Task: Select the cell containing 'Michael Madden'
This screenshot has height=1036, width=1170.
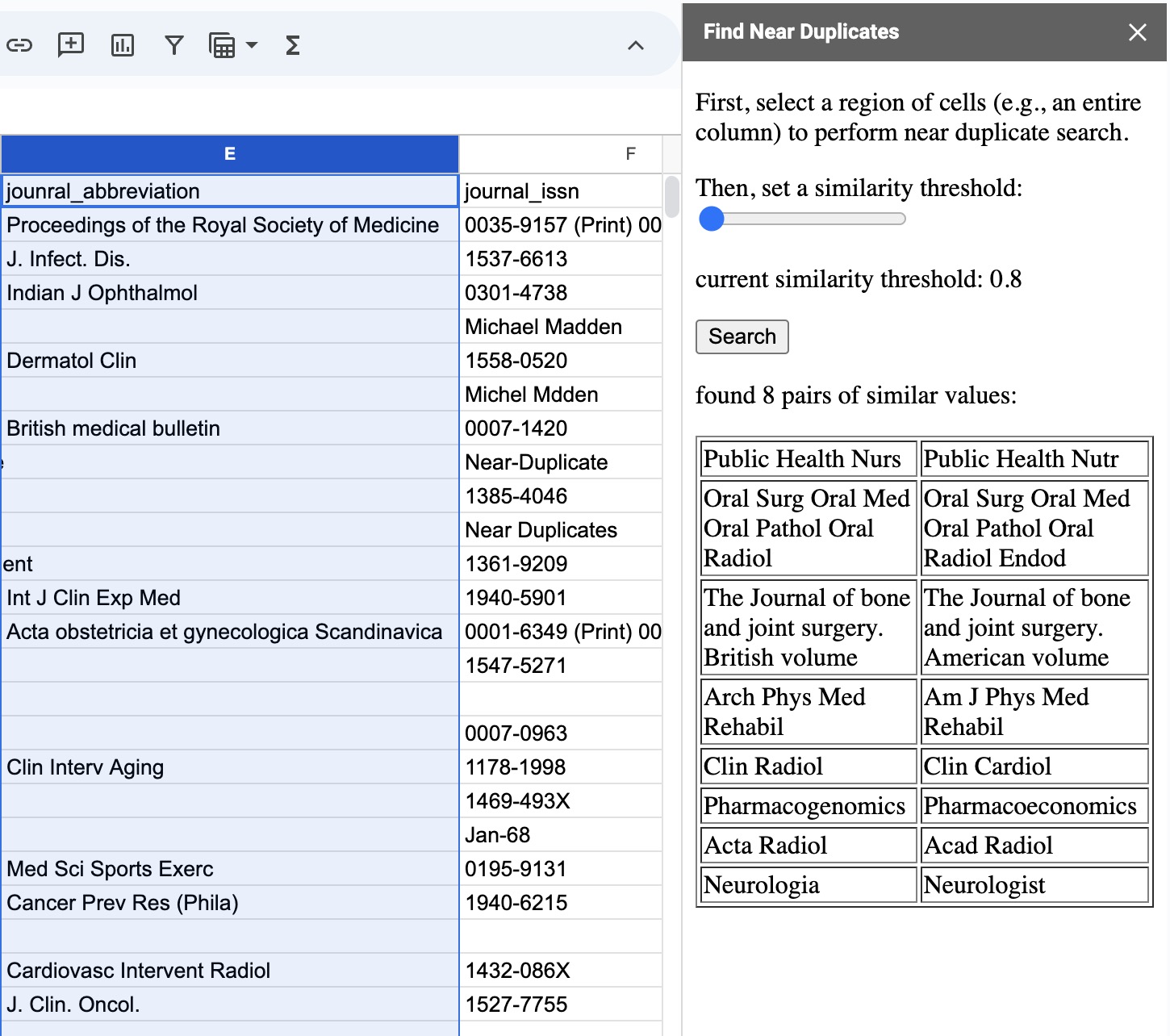Action: point(560,327)
